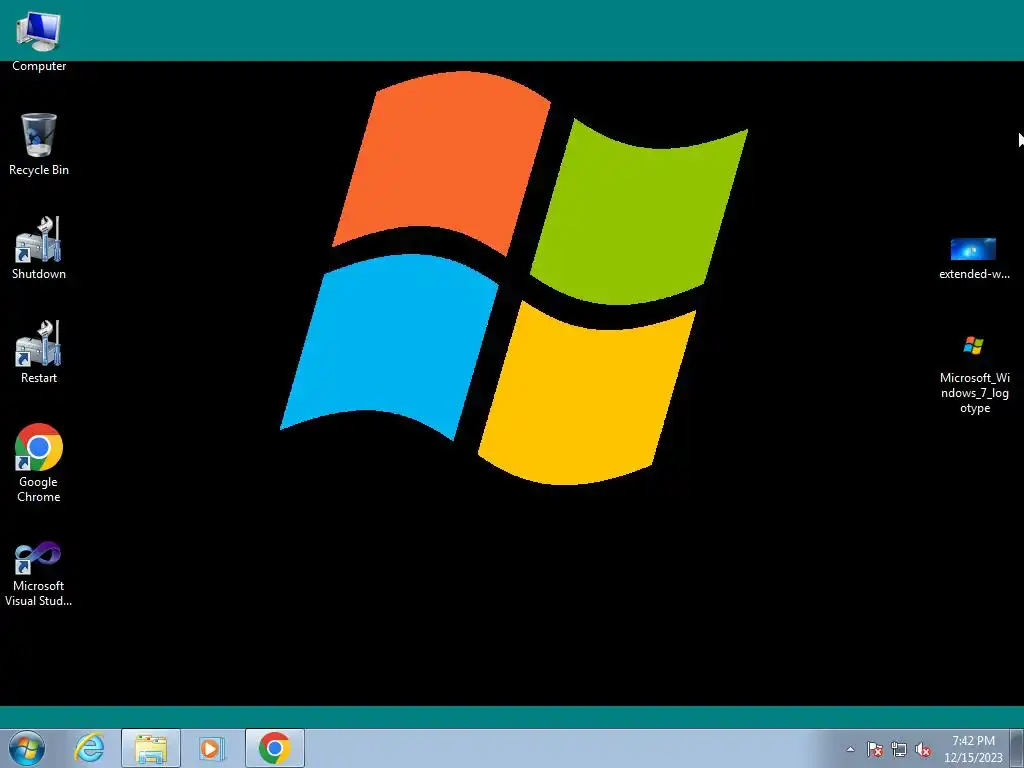Click the Show desktop button
The image size is (1024, 768).
[1017, 748]
